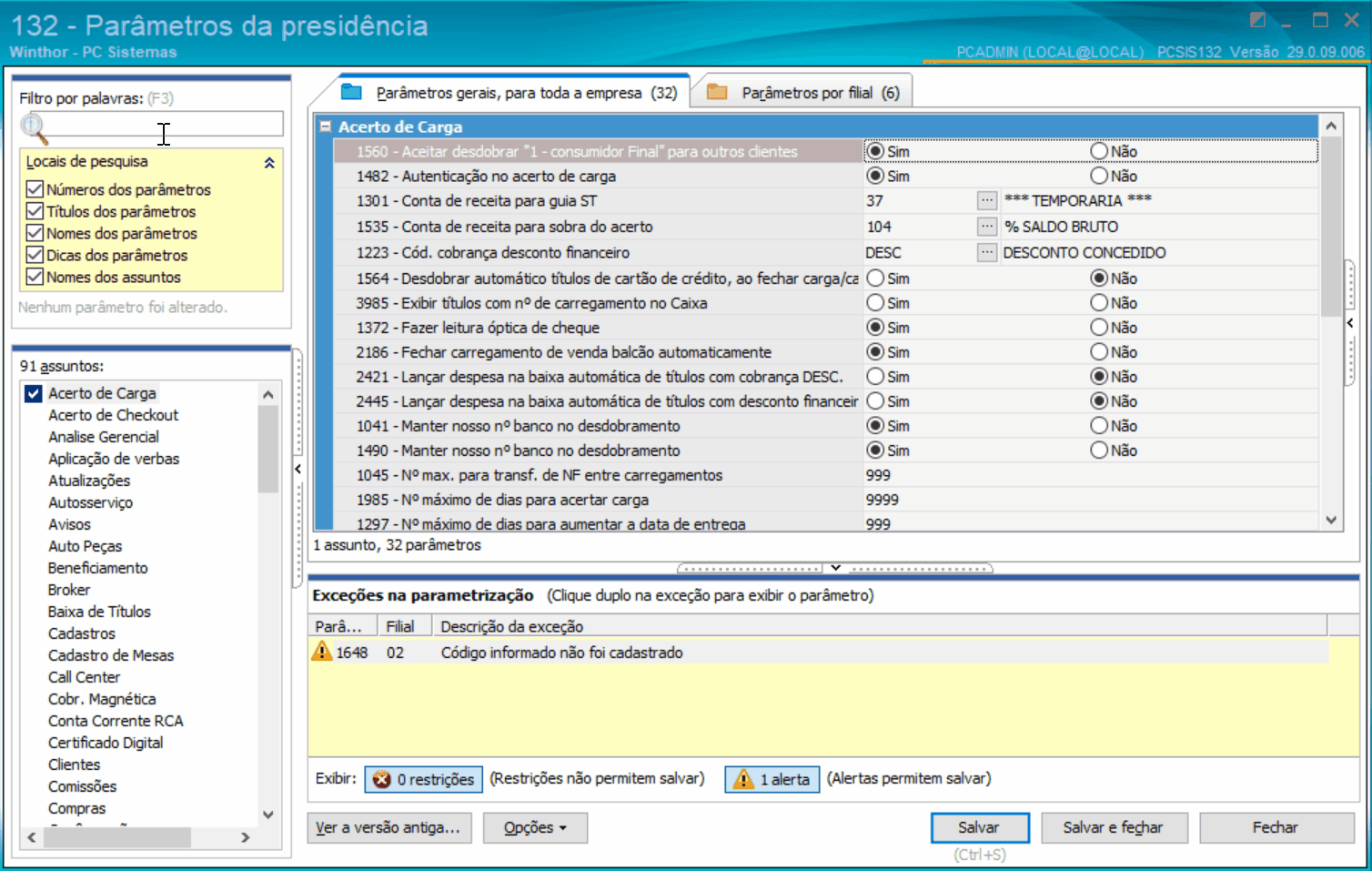
Task: Click the blue folder icon on general parameters tab
Action: pos(351,92)
